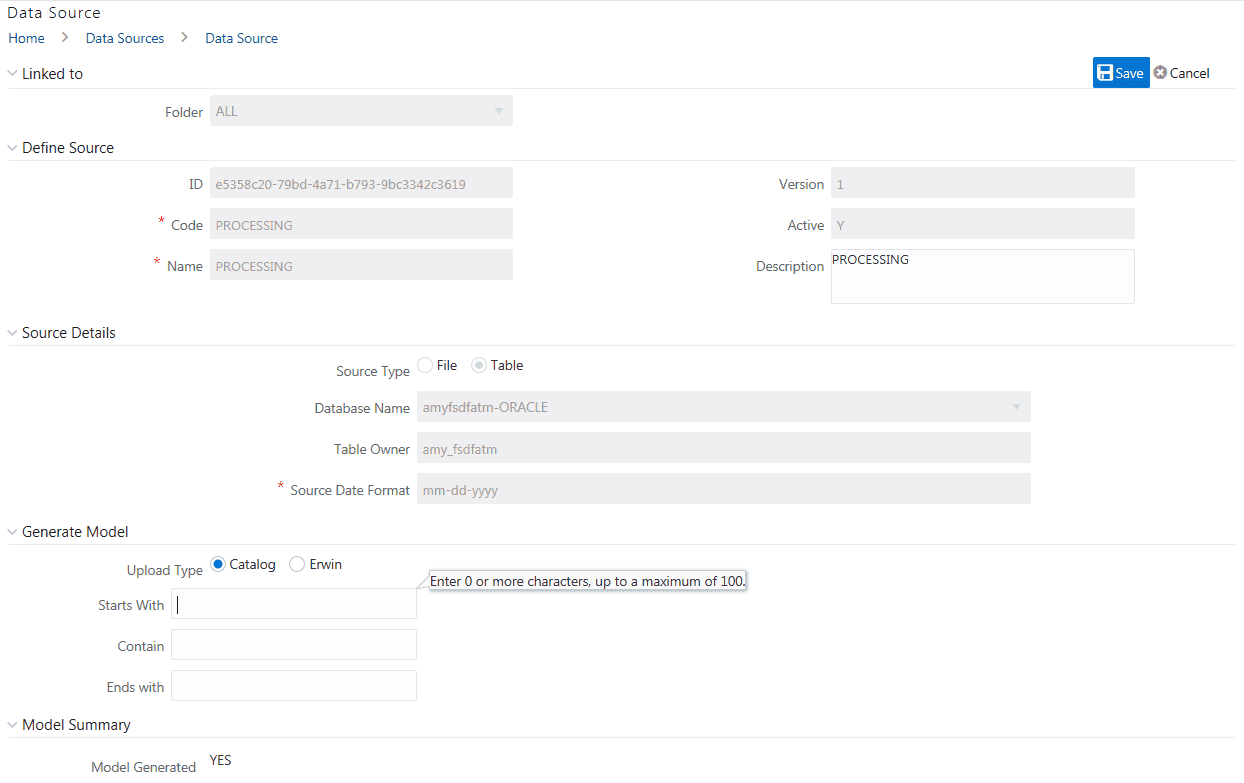Click the Description text area
Screen dimensions: 1244x783
(982, 276)
